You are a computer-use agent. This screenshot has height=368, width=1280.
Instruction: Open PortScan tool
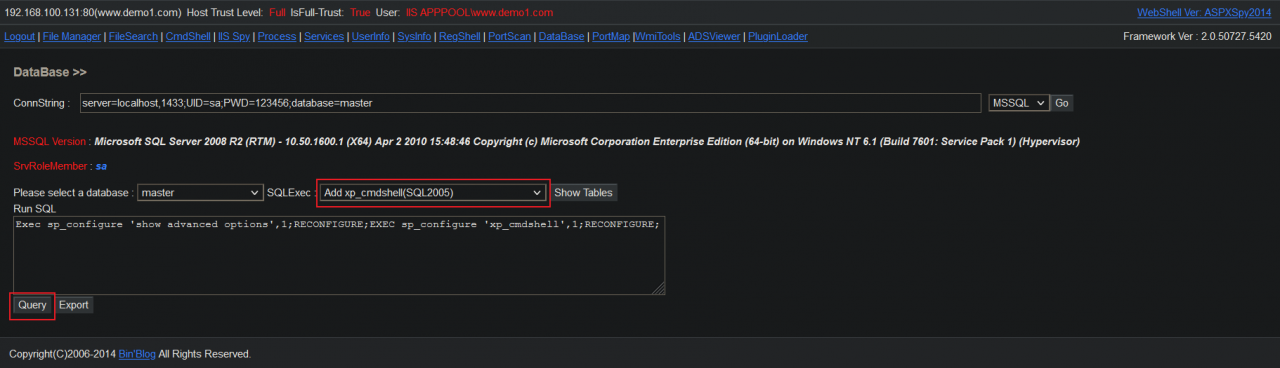pos(509,36)
